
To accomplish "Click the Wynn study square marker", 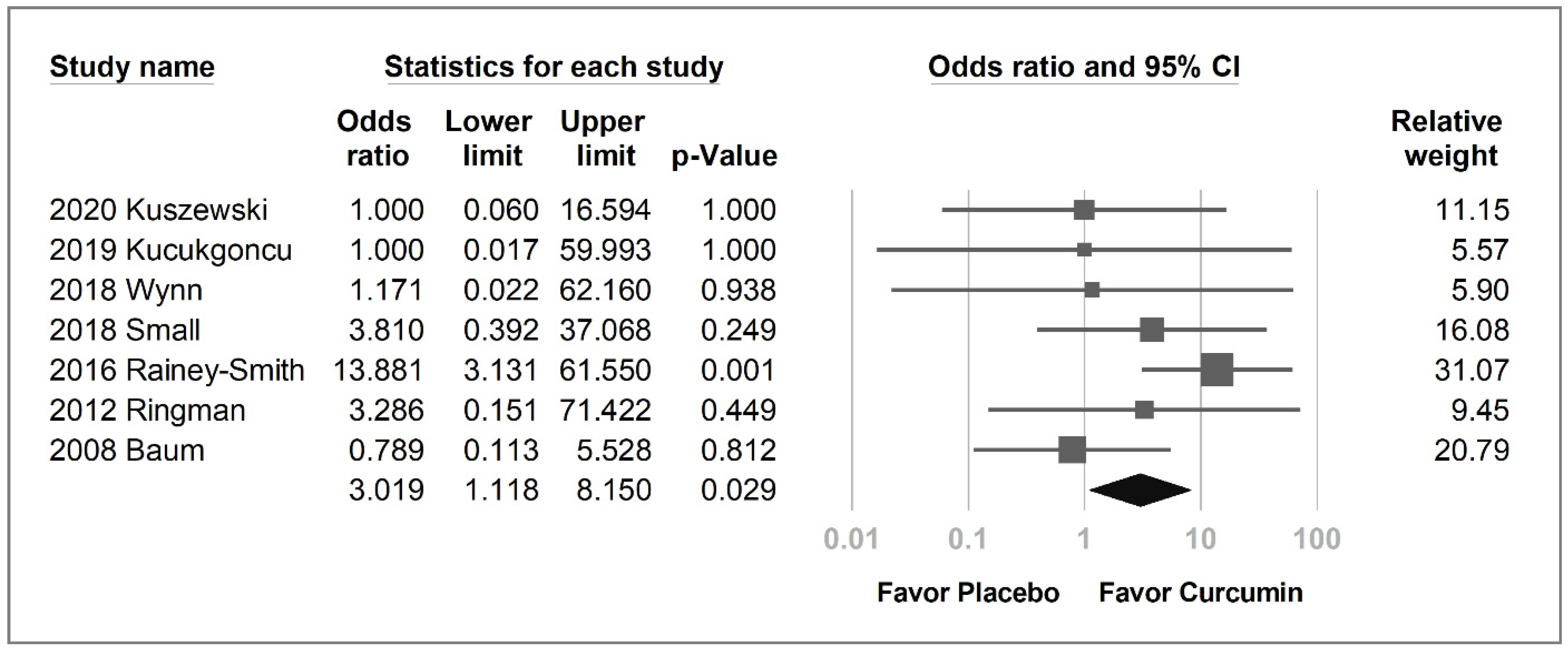I will click(x=1092, y=290).
